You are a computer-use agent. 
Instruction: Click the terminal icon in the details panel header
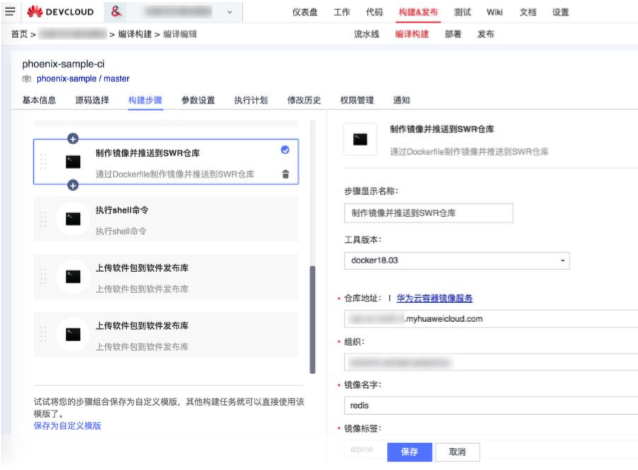pyautogui.click(x=360, y=140)
